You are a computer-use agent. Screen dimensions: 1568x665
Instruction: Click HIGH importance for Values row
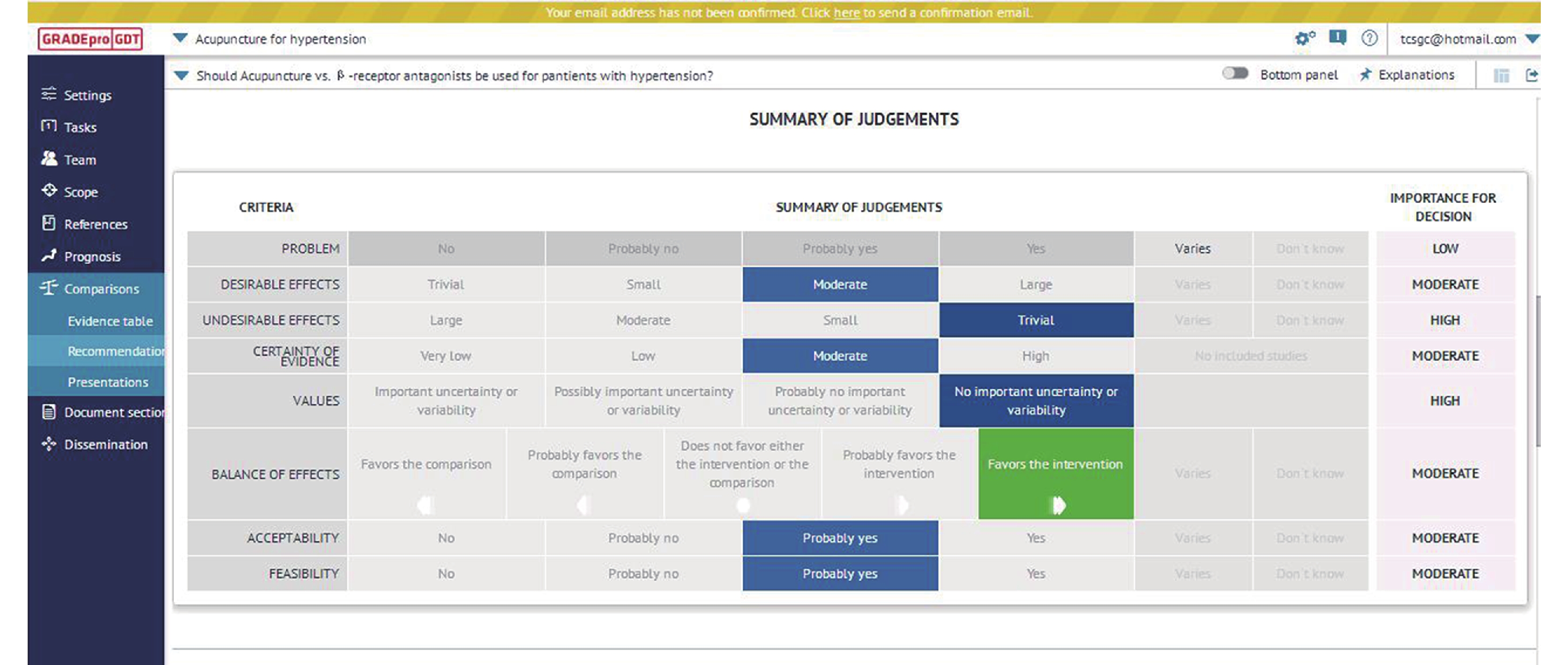(1445, 401)
